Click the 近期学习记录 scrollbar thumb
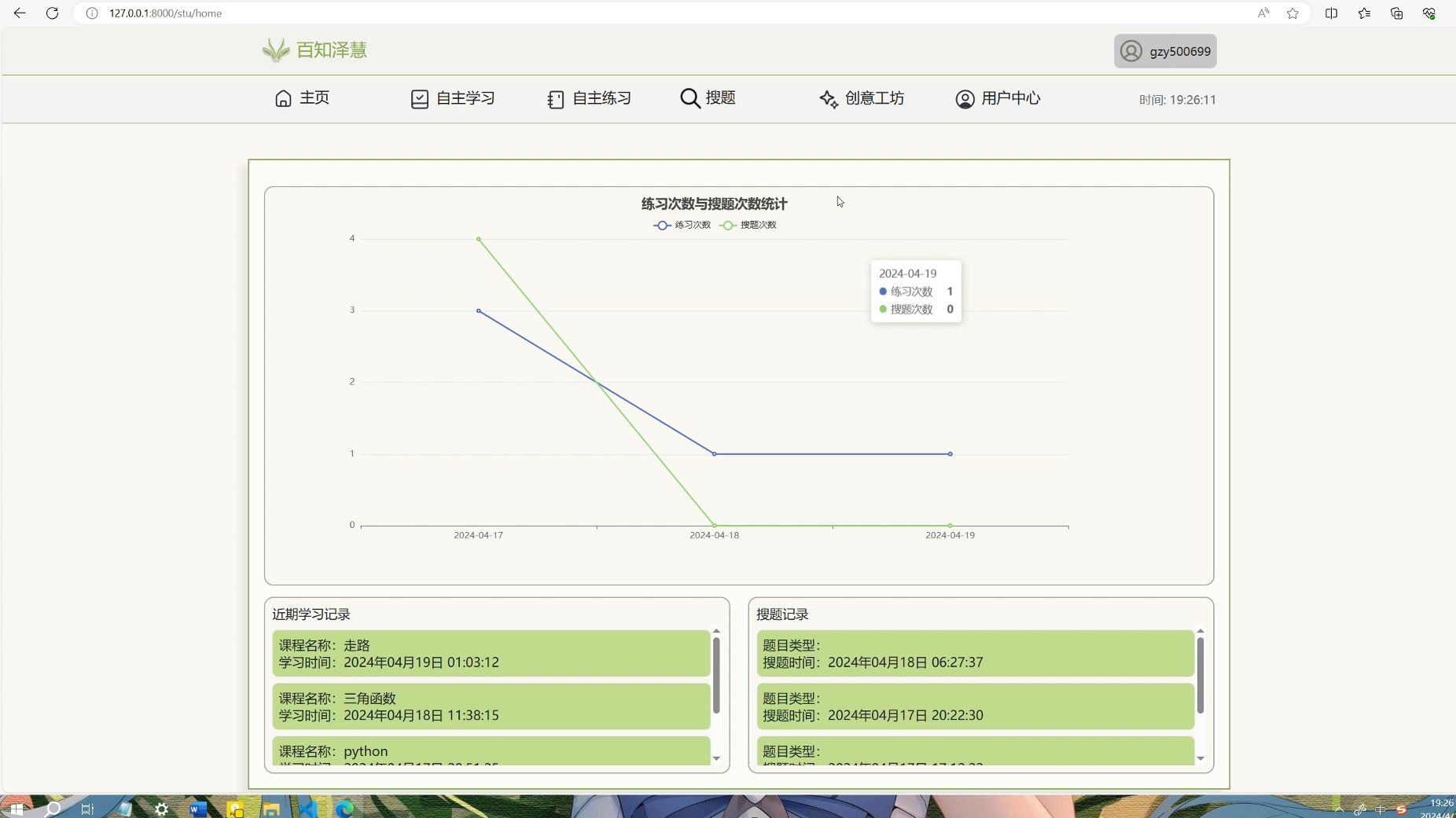The width and height of the screenshot is (1456, 818). 716,676
